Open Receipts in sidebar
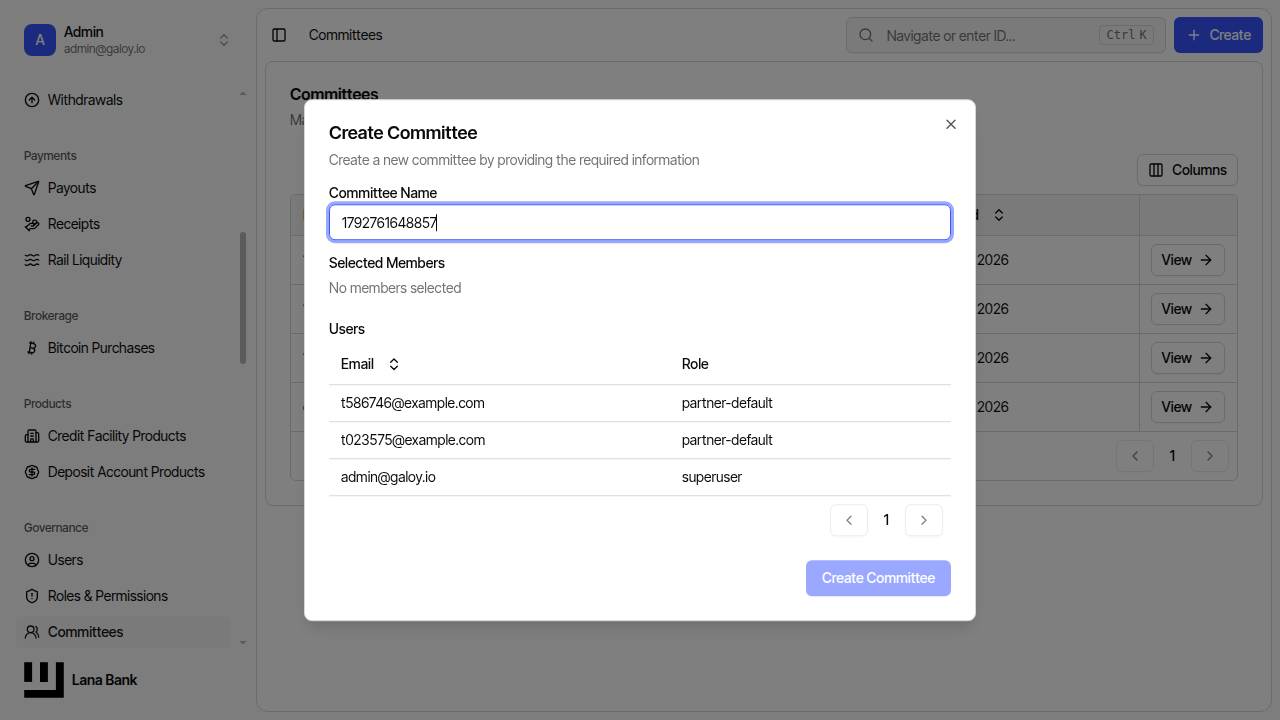Image resolution: width=1280 pixels, height=720 pixels. coord(124,224)
